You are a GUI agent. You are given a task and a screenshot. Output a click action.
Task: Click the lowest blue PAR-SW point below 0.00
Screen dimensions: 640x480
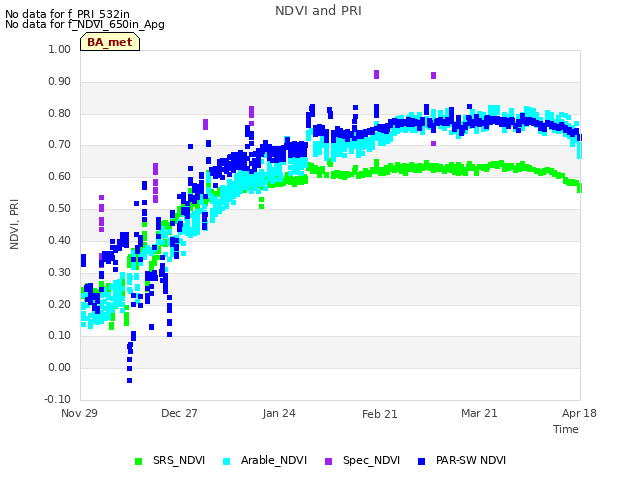coord(129,380)
